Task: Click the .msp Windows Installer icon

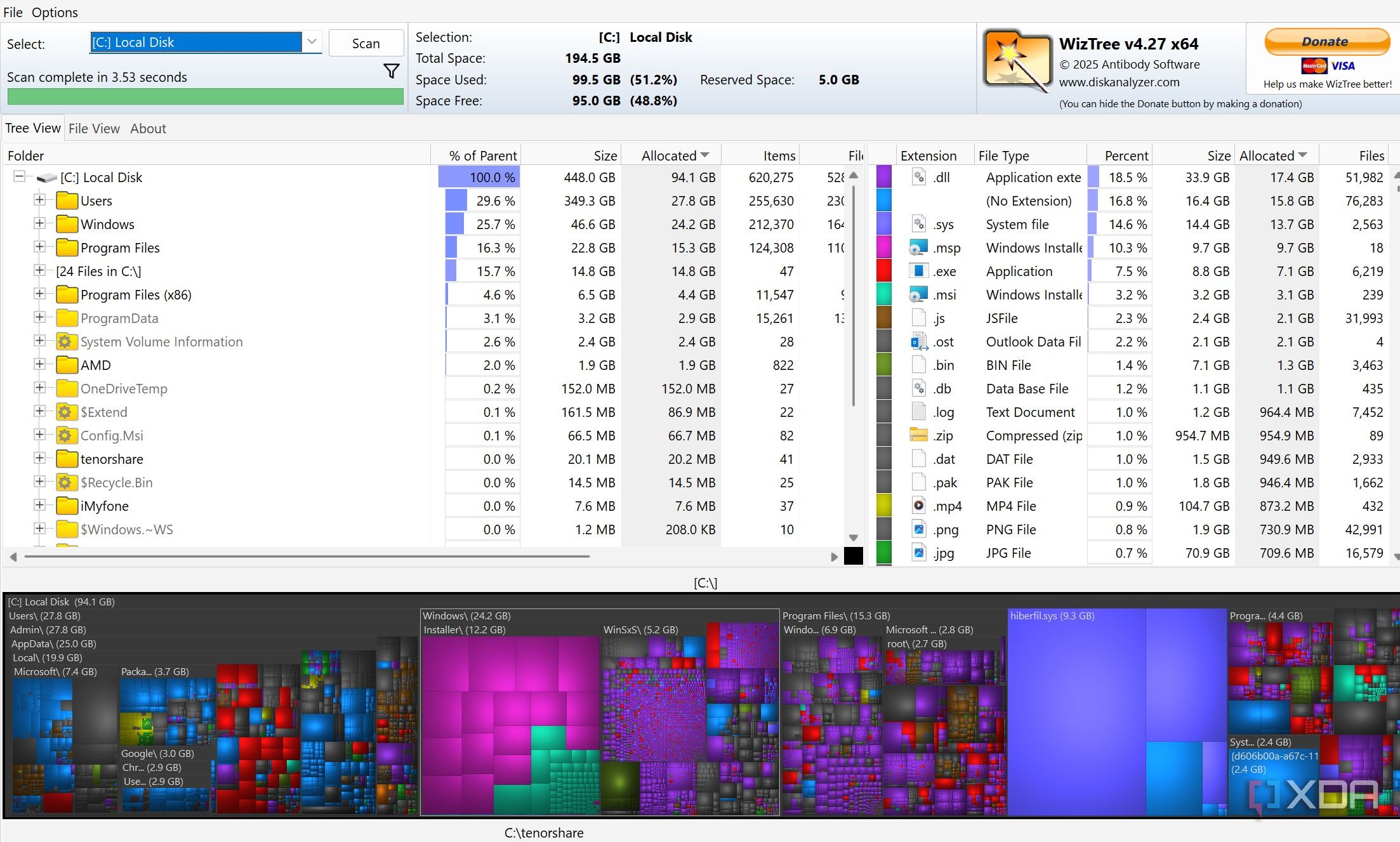Action: pyautogui.click(x=918, y=248)
